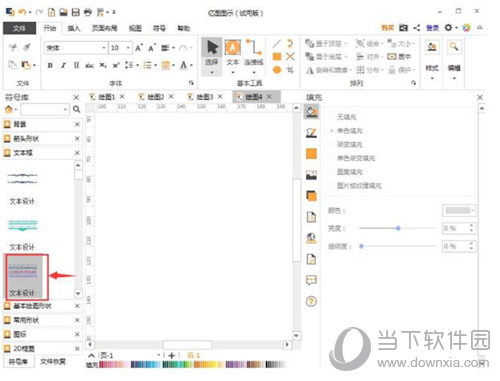Select the 选择 pointer tool
This screenshot has height=381, width=500.
(212, 56)
